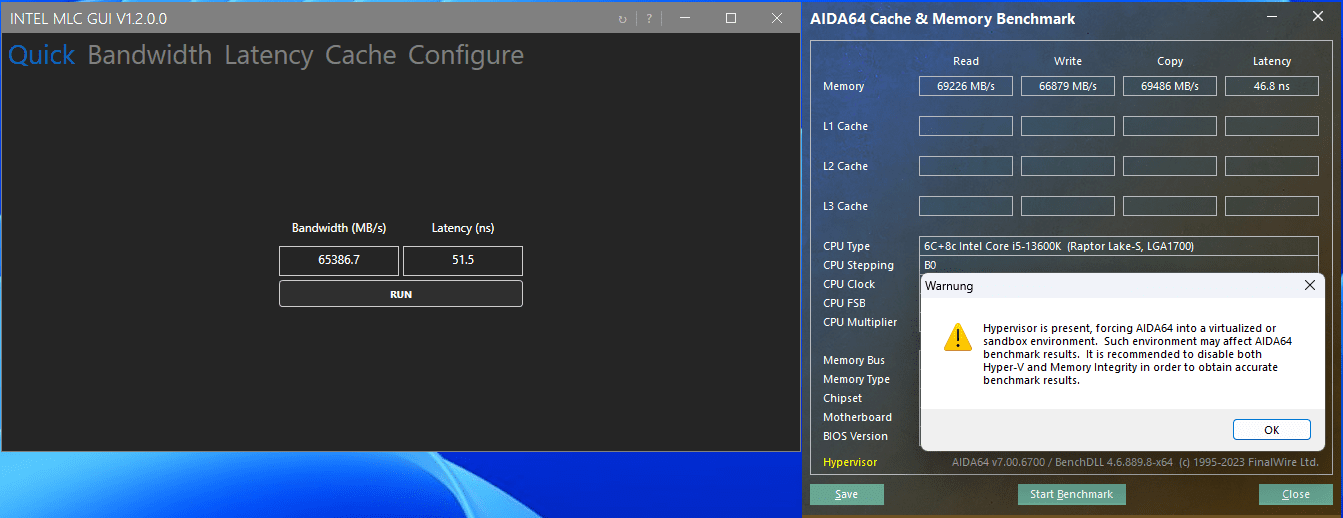Click the L1 Cache Read empty field

click(966, 126)
